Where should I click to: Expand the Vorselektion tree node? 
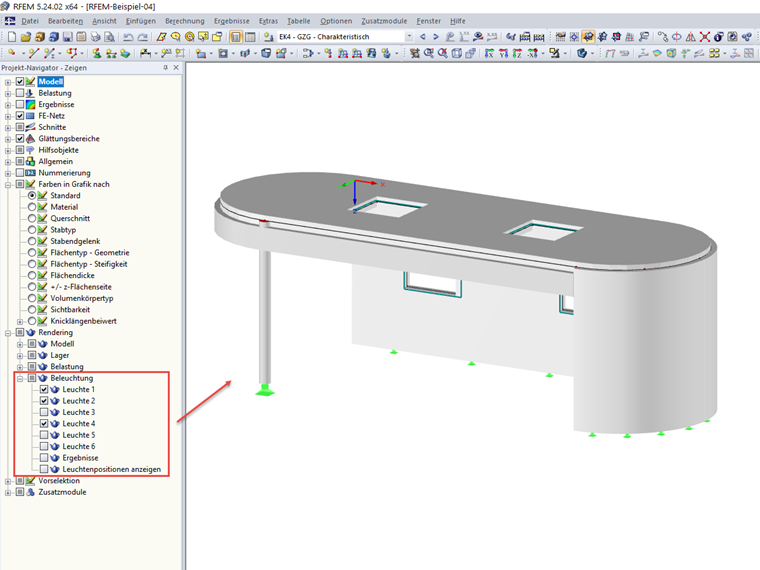tap(8, 481)
